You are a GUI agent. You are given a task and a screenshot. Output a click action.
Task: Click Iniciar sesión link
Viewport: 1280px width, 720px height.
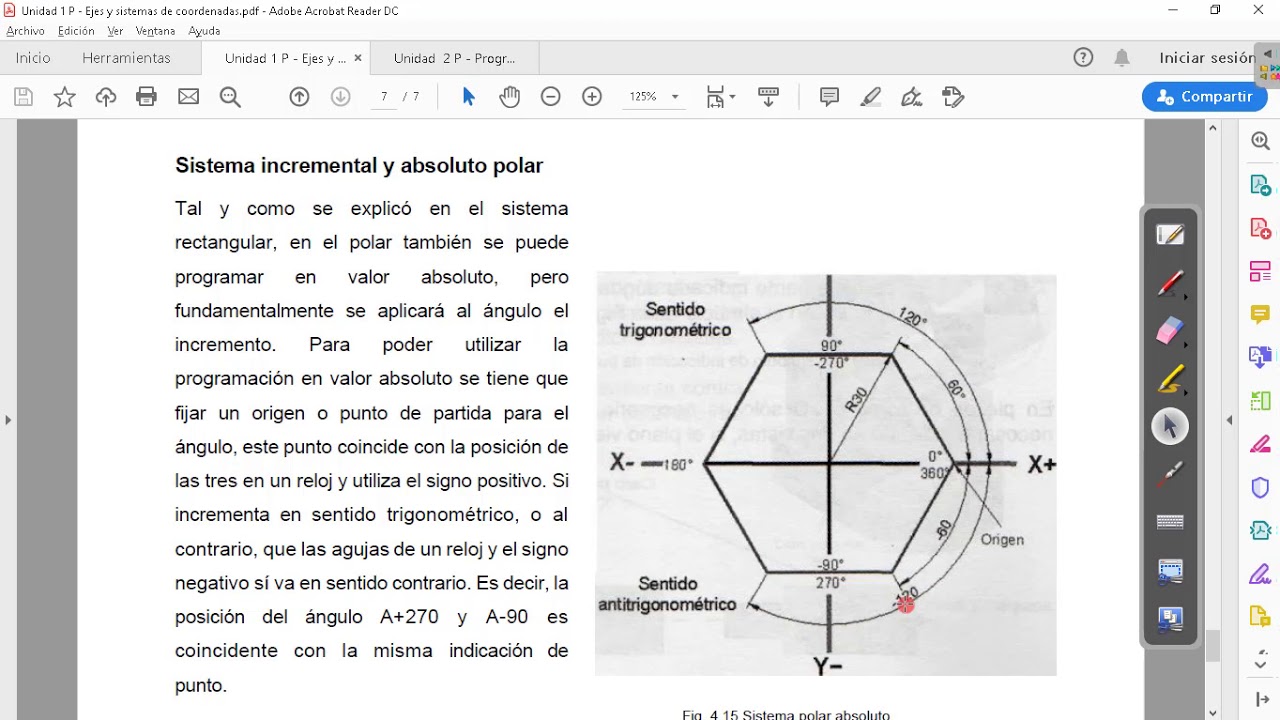coord(1206,58)
